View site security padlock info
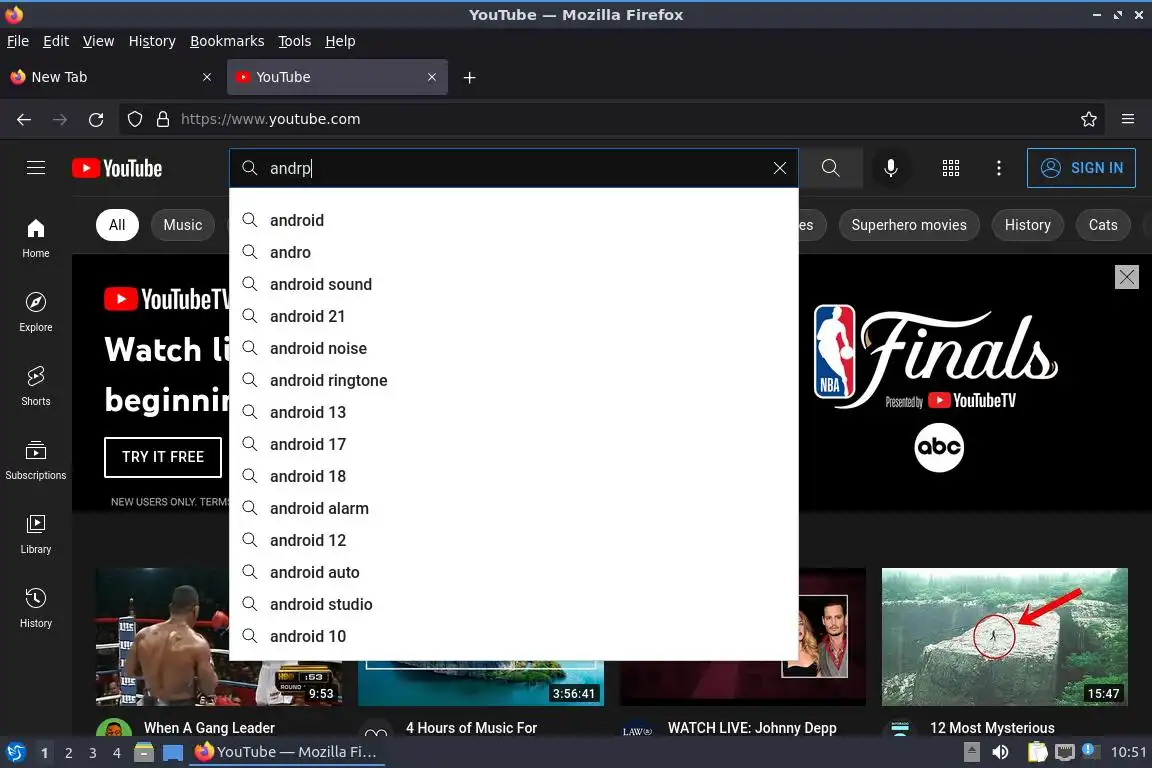 [x=163, y=119]
